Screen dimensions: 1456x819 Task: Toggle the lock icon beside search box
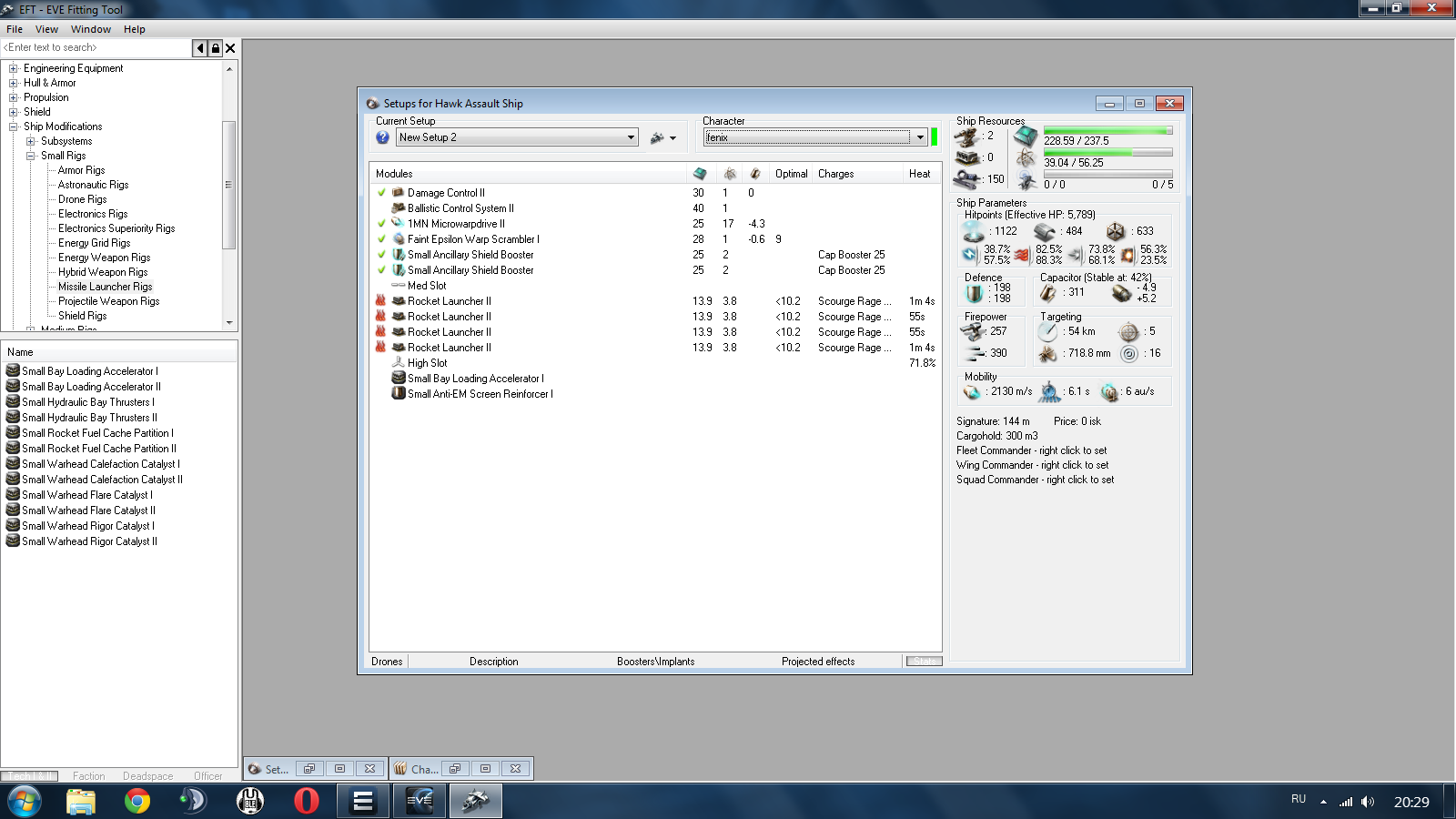216,48
